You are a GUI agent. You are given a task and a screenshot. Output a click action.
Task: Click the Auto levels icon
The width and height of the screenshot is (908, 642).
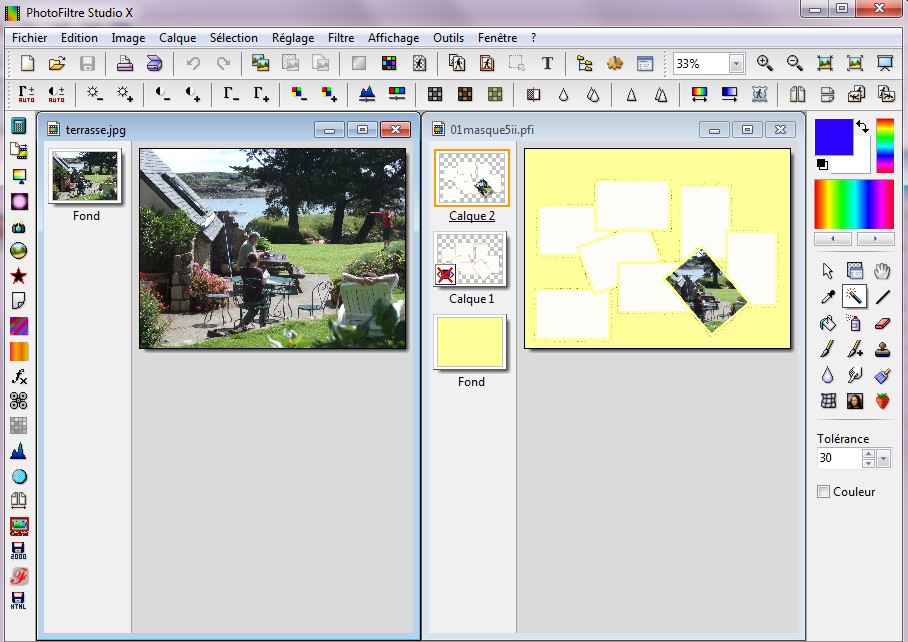point(26,94)
